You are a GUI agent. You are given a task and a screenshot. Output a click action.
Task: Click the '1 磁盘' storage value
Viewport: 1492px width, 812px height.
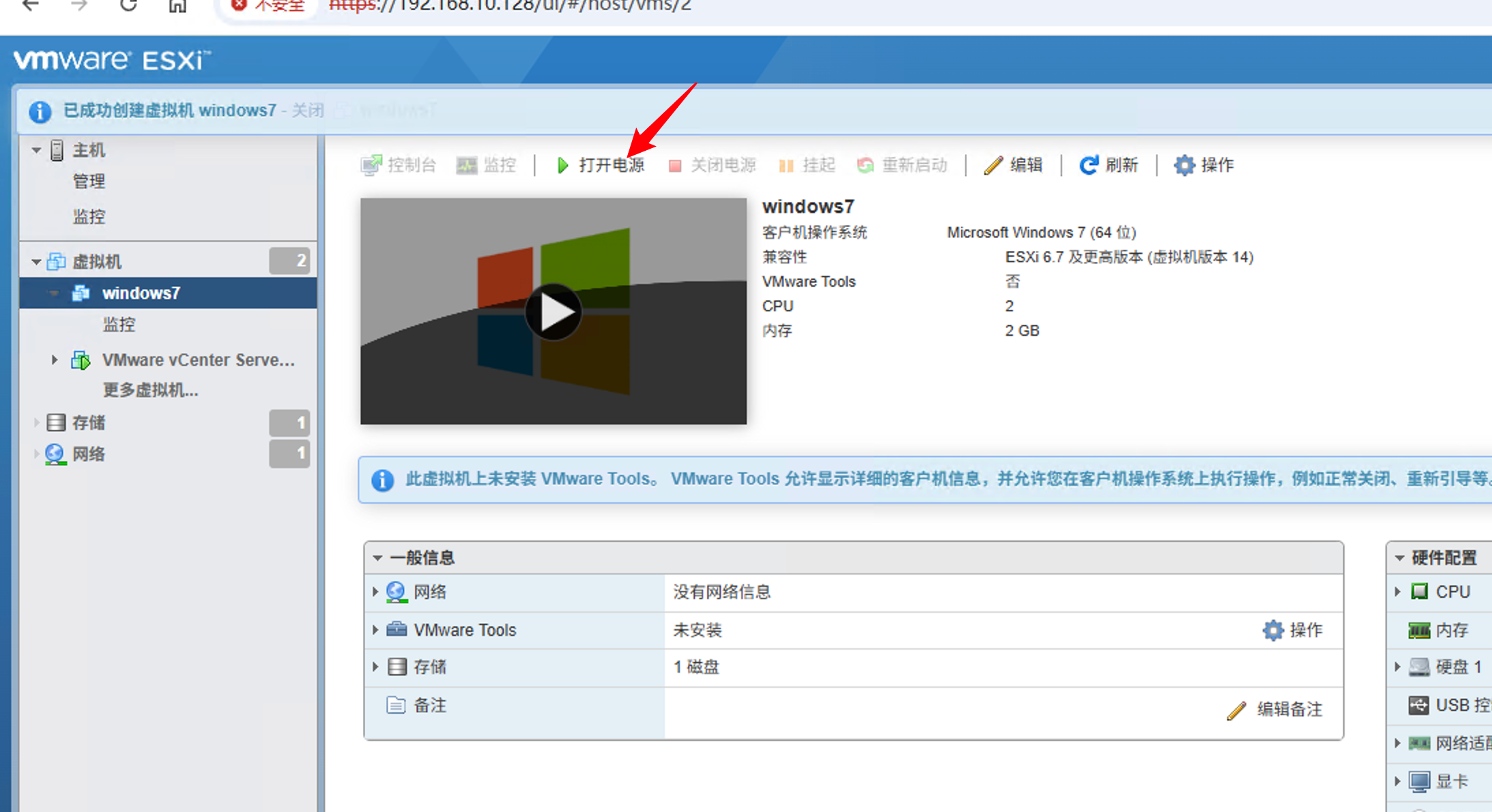[x=696, y=667]
